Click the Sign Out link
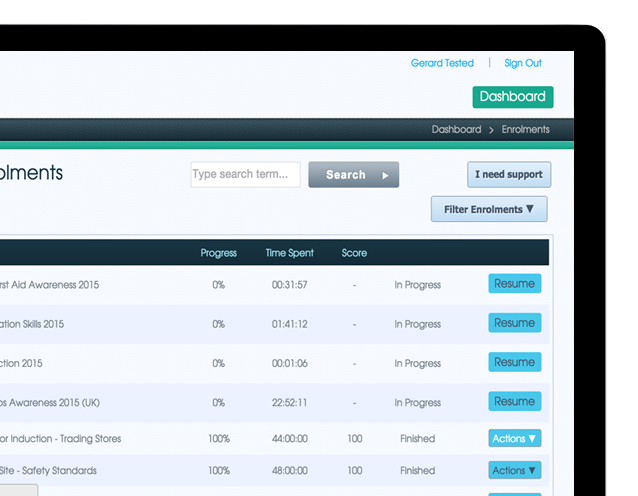638x496 pixels. tap(522, 63)
